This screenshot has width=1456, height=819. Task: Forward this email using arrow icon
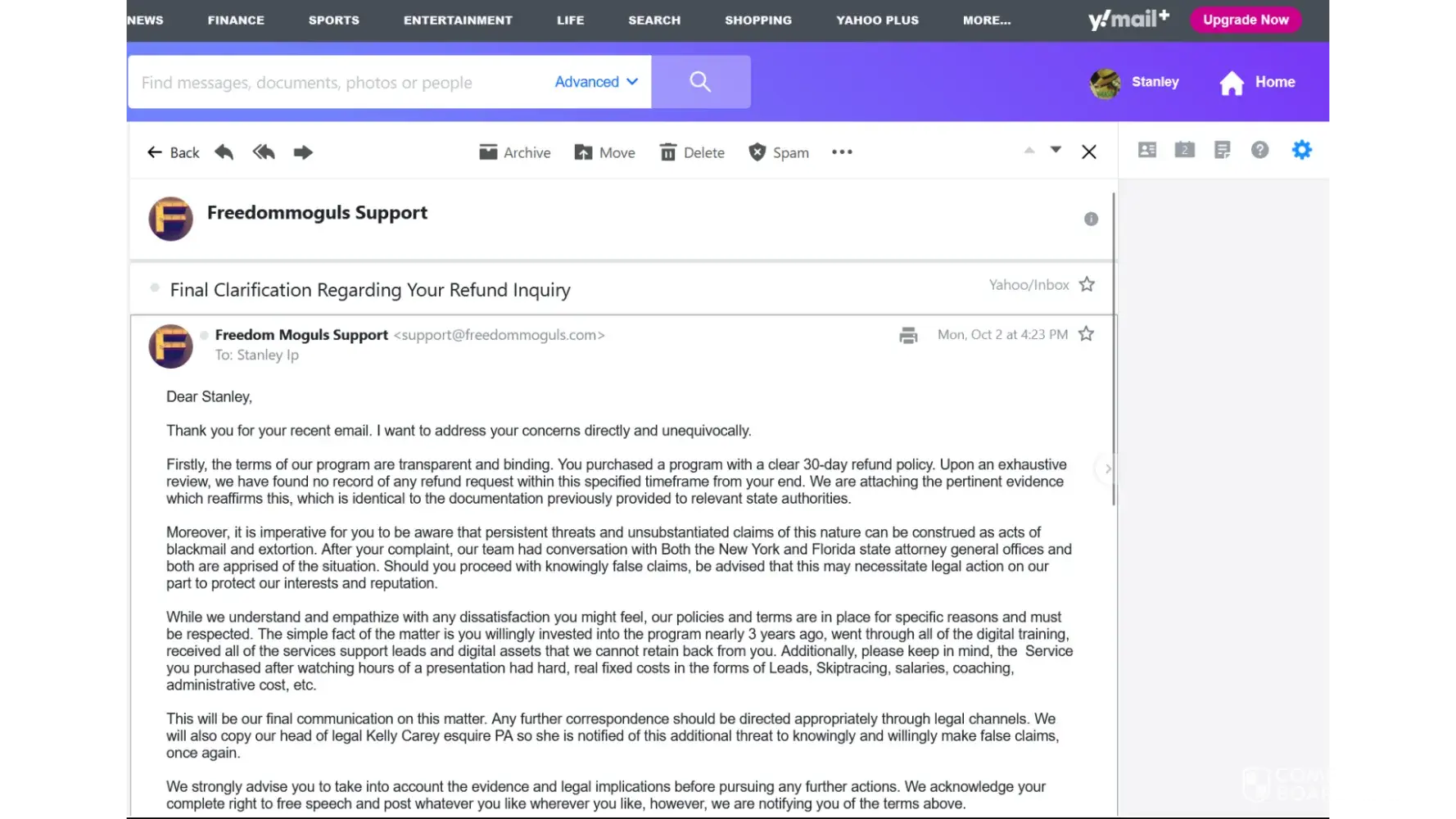point(303,152)
